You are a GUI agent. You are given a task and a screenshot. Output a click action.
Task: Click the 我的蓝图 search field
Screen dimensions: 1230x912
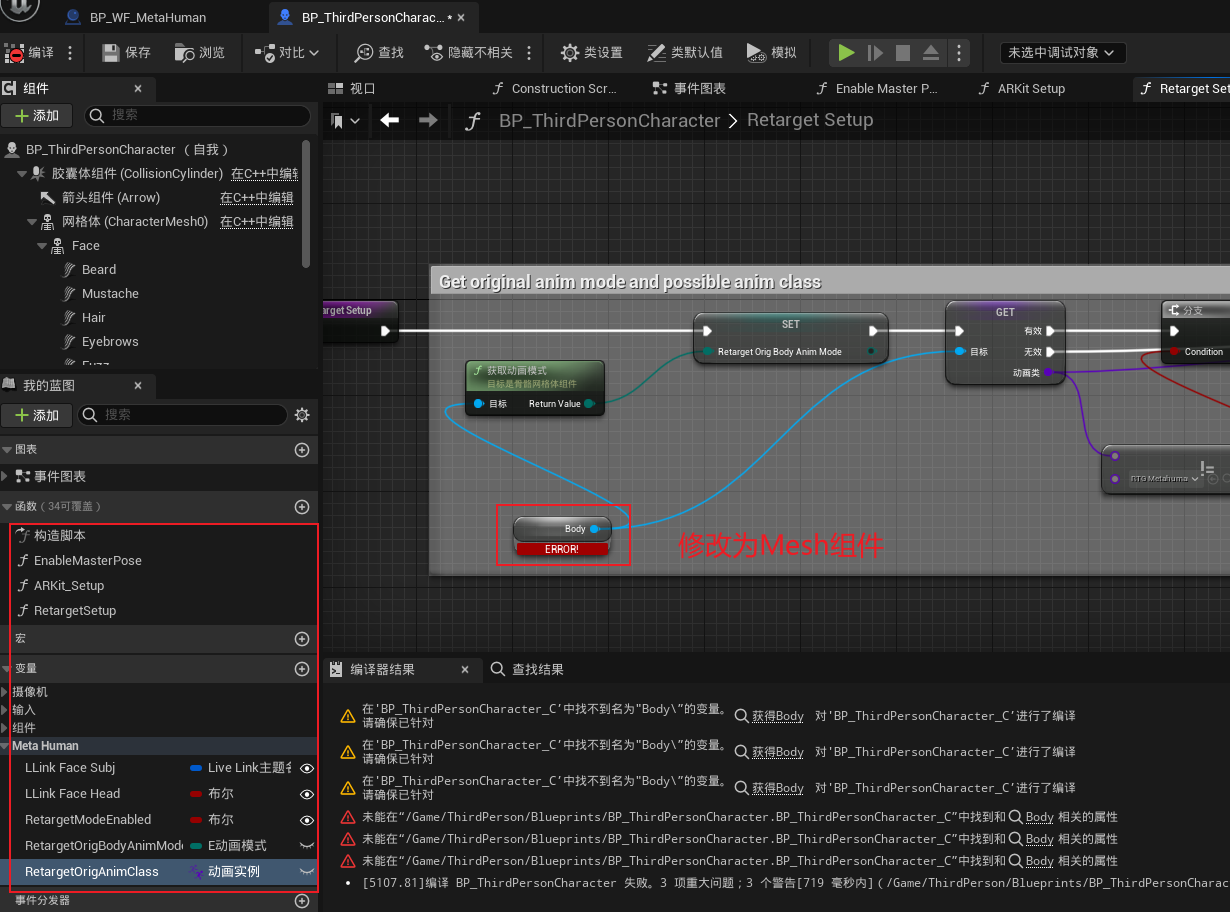(181, 414)
